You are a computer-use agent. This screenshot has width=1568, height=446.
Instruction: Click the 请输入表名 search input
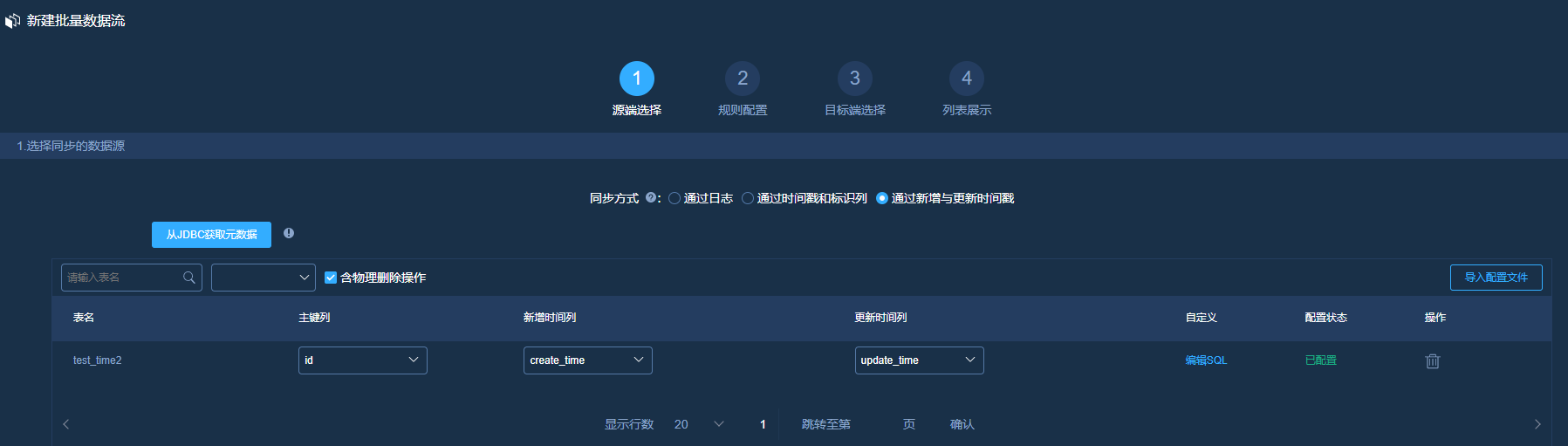pyautogui.click(x=122, y=278)
